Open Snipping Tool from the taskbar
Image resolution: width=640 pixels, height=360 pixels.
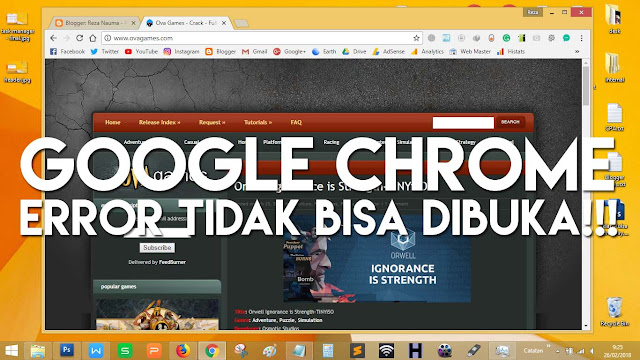click(241, 350)
